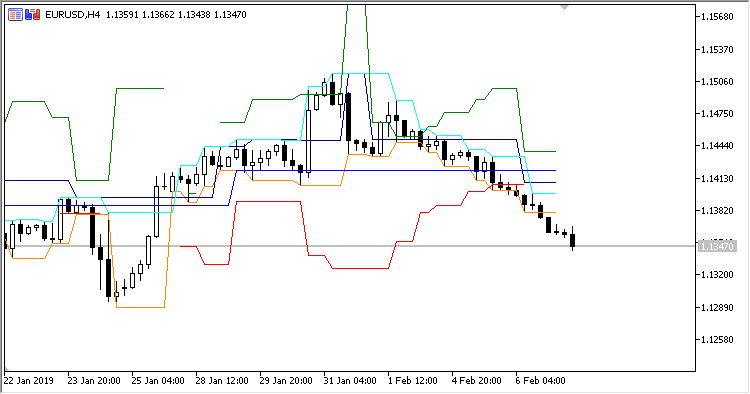Click the 1.15680 price scale label
This screenshot has height=394, width=750.
click(717, 17)
